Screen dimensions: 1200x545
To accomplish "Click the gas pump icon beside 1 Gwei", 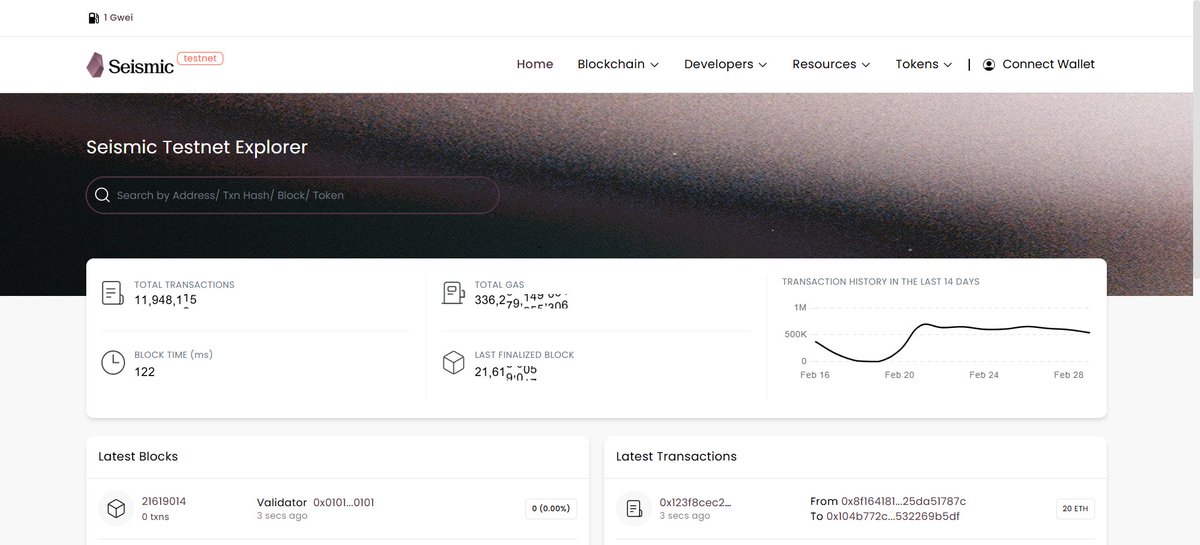I will [93, 18].
